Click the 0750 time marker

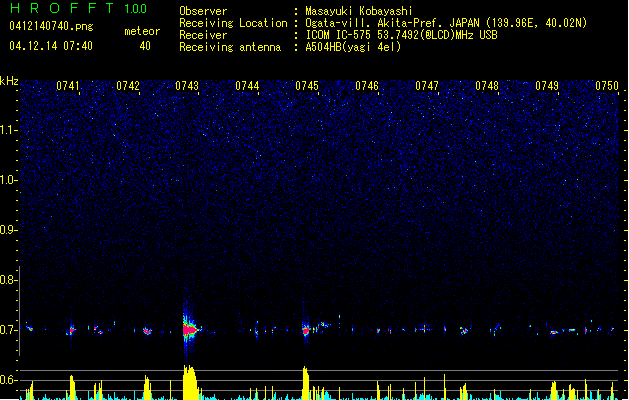(x=607, y=85)
